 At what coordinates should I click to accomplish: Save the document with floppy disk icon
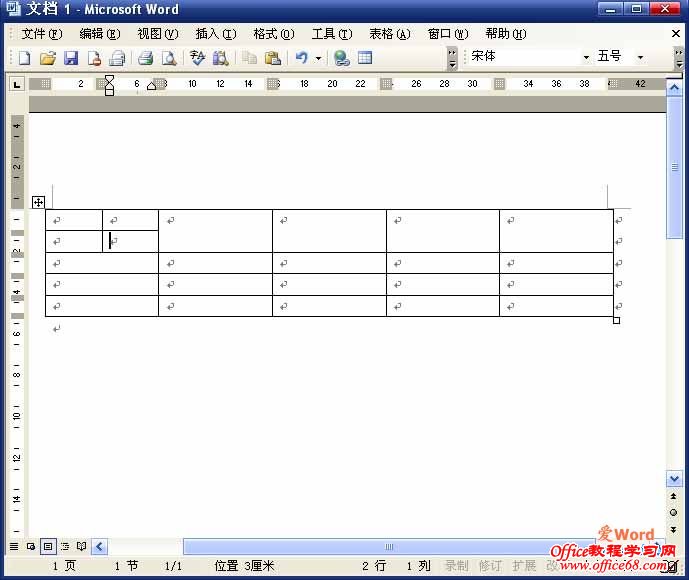(71, 58)
